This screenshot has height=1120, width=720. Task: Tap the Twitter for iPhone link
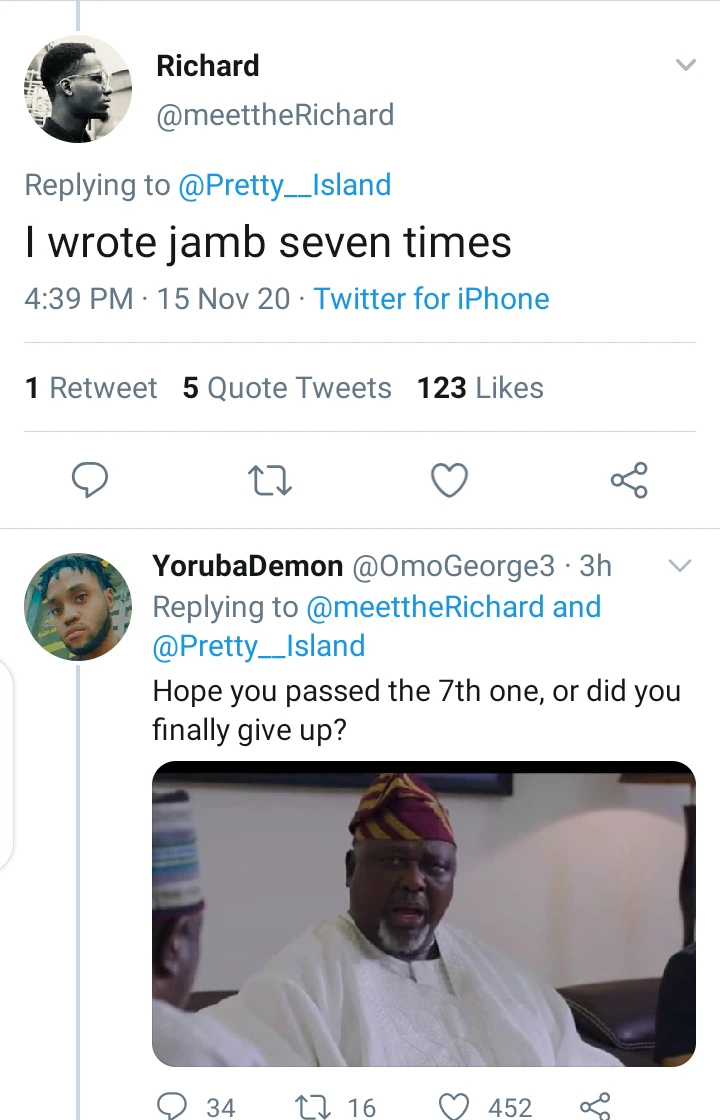coord(432,299)
